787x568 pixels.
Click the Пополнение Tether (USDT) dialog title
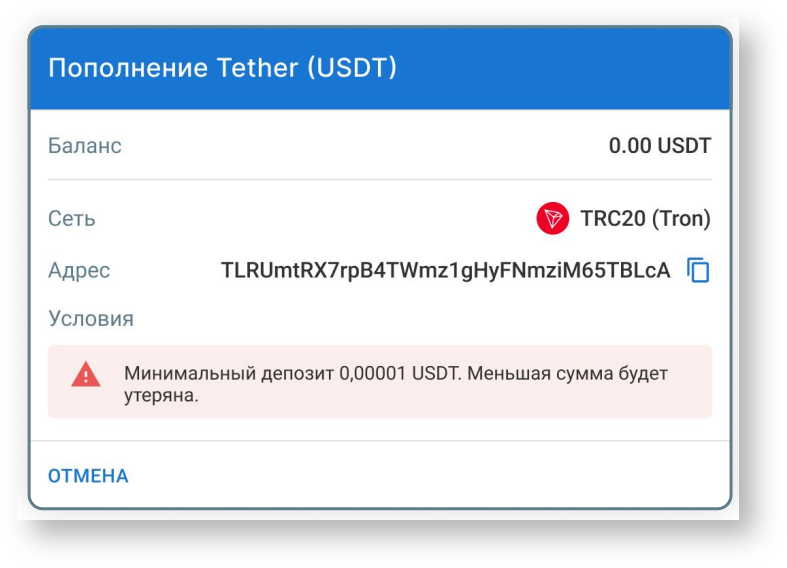tap(223, 68)
